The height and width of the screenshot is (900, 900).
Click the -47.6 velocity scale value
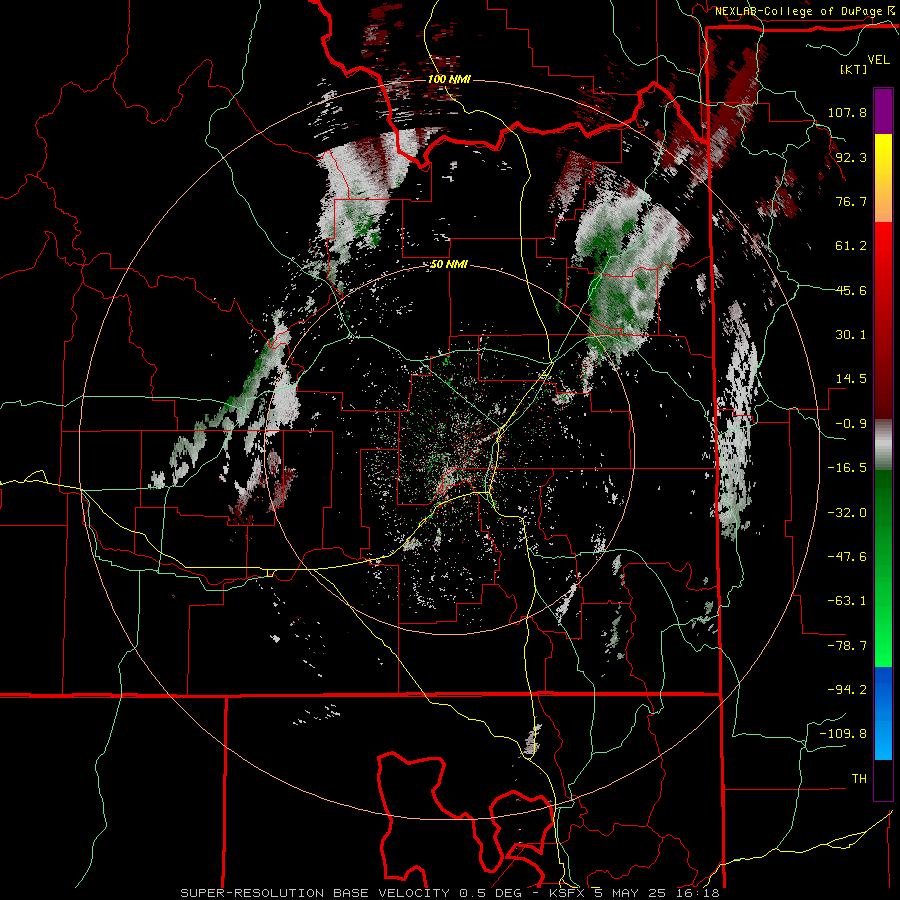coord(847,557)
